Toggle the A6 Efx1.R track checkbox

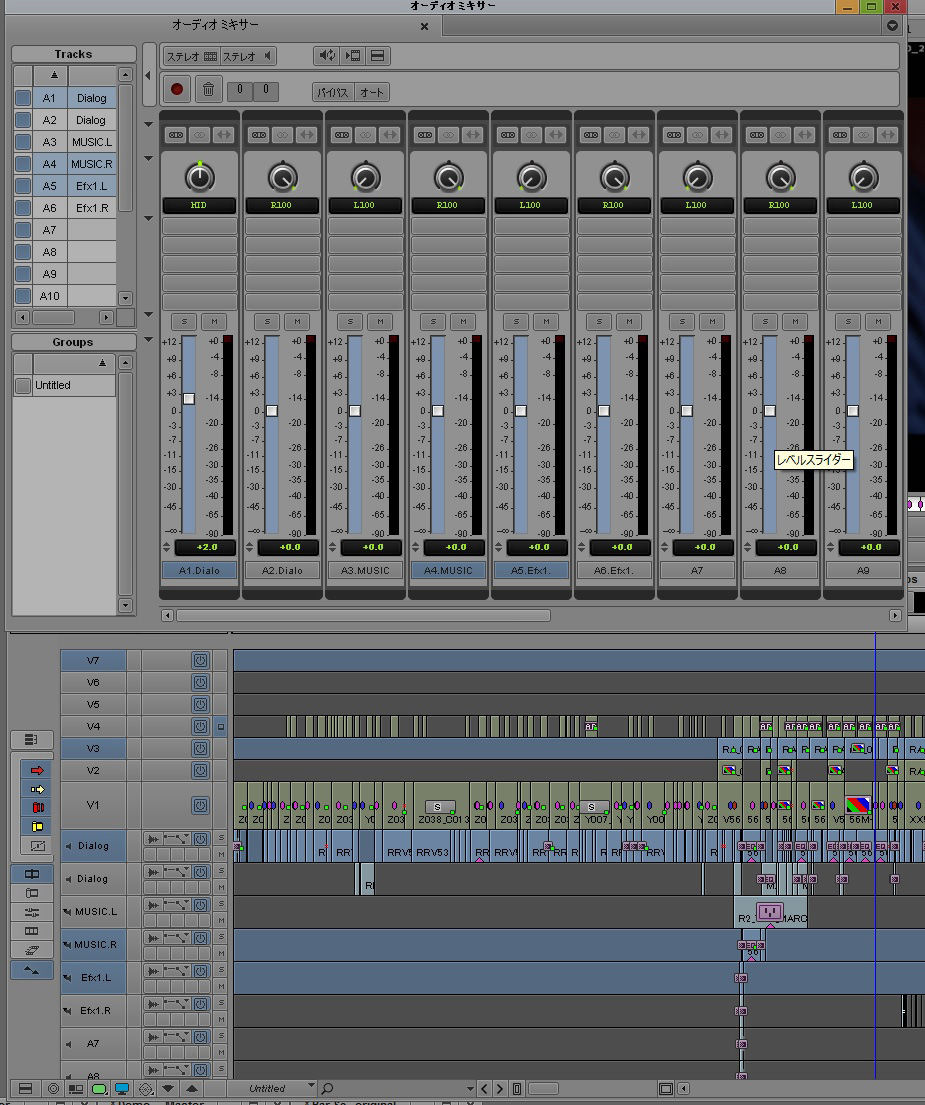click(22, 208)
